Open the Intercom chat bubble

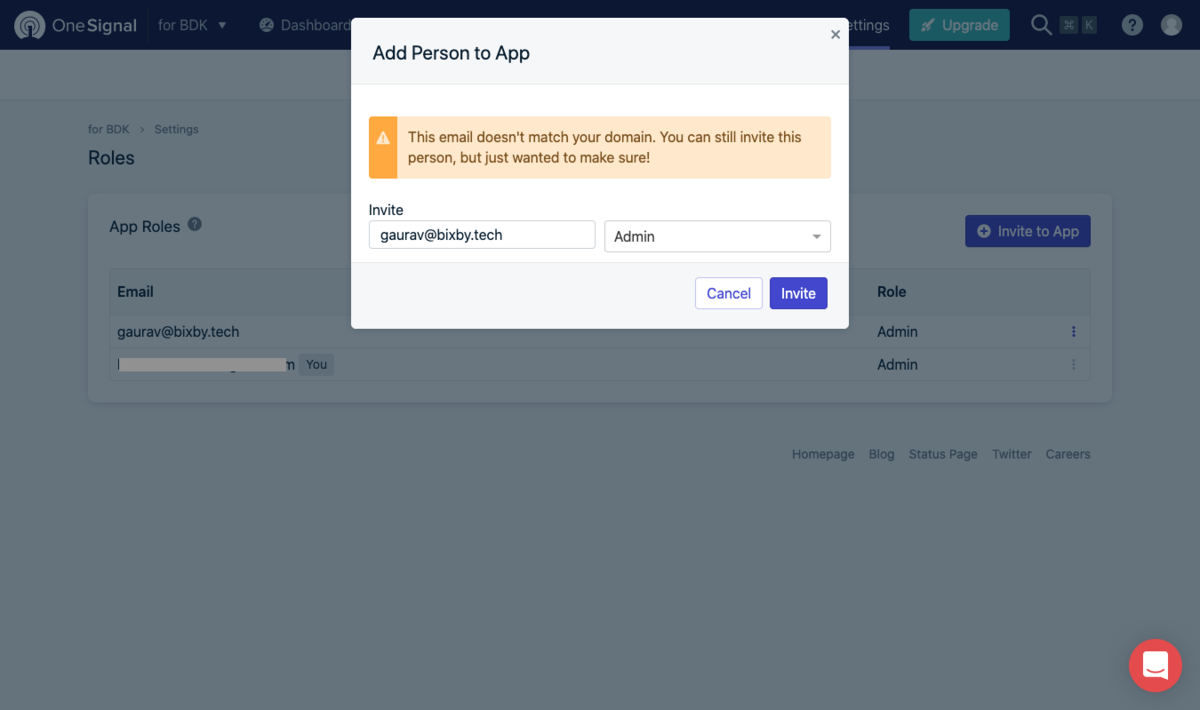coord(1155,665)
